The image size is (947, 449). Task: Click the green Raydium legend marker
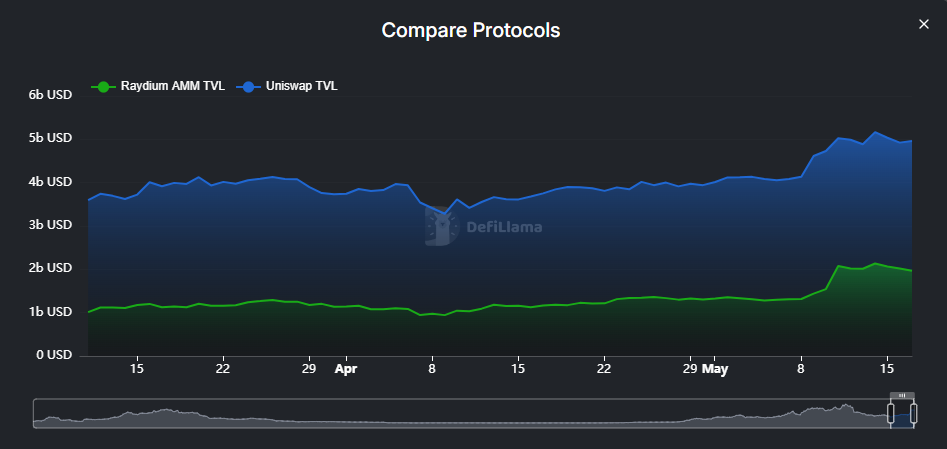pyautogui.click(x=103, y=87)
